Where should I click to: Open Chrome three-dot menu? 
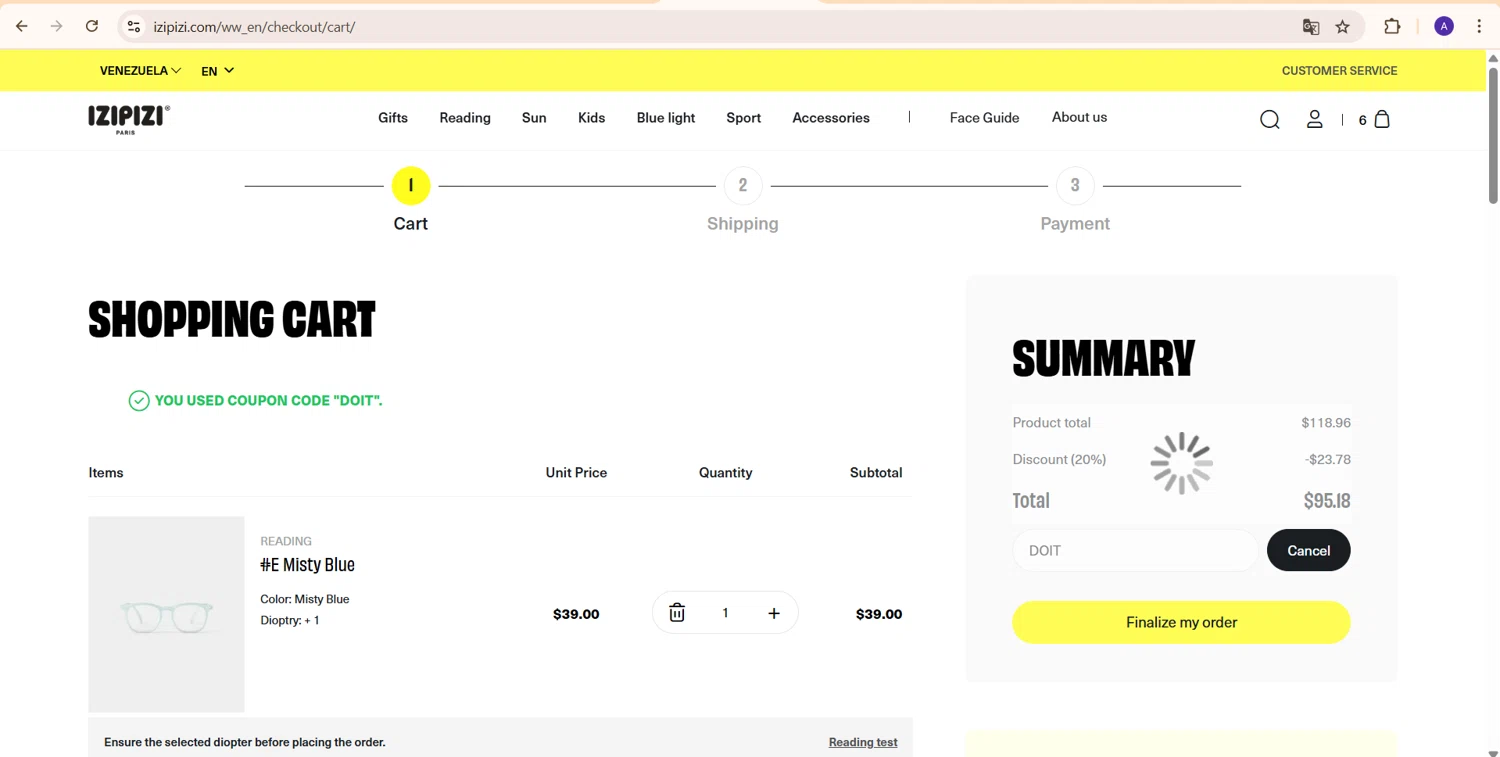click(x=1479, y=27)
